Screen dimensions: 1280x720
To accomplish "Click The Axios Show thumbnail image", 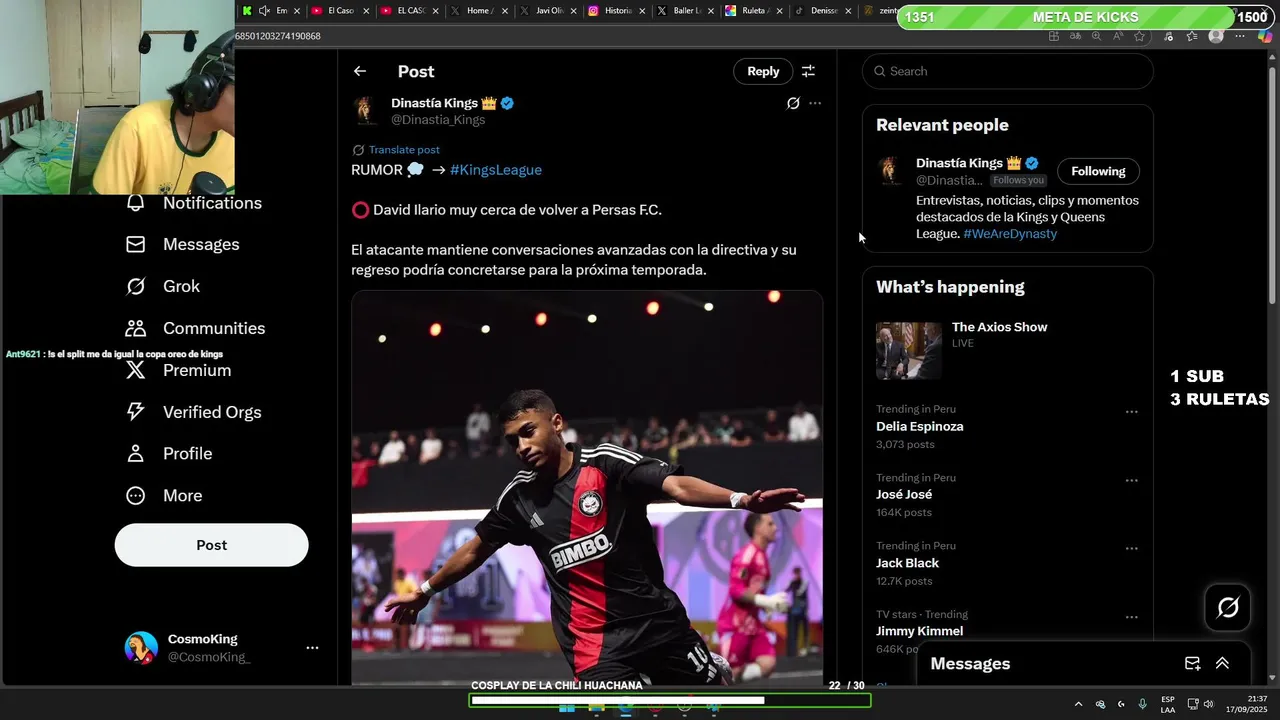I will (x=909, y=351).
